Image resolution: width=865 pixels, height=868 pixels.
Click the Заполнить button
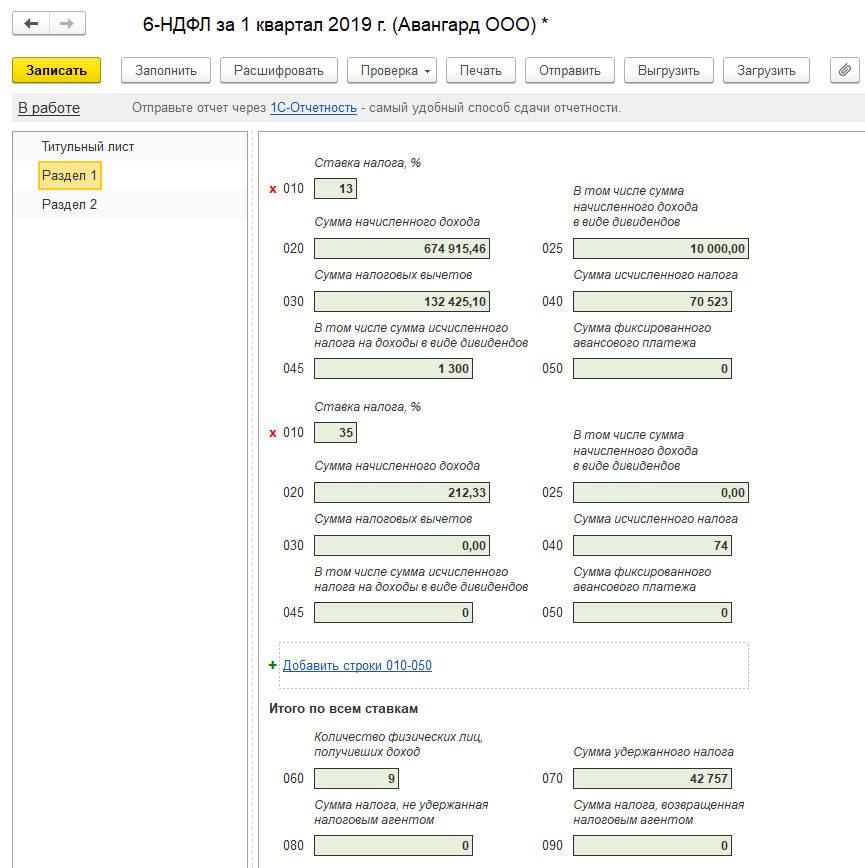(166, 70)
